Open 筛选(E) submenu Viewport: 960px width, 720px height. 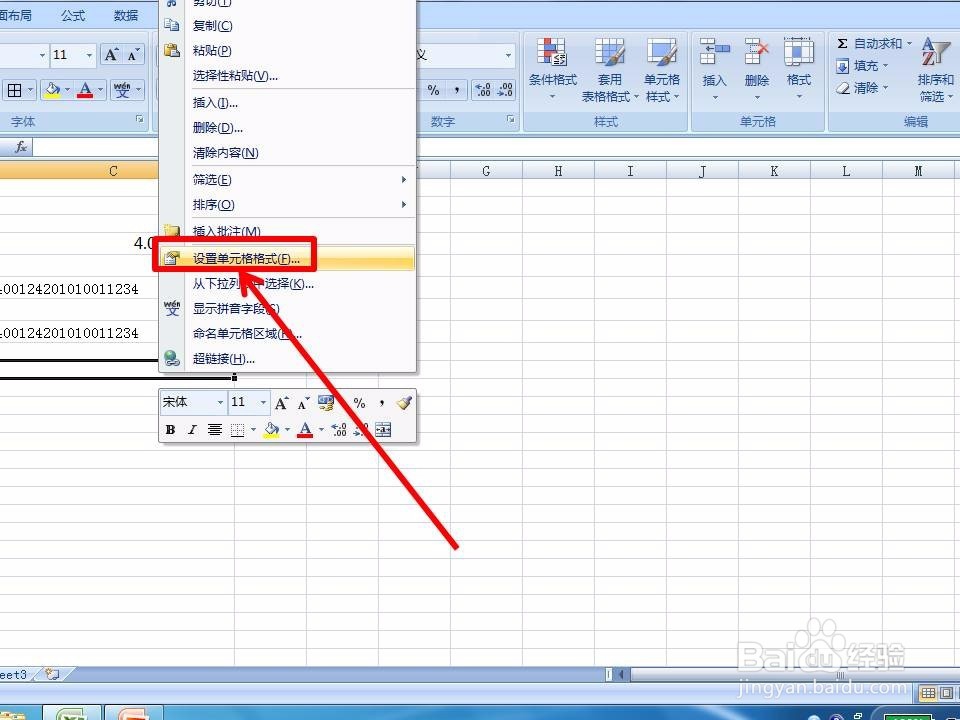288,179
